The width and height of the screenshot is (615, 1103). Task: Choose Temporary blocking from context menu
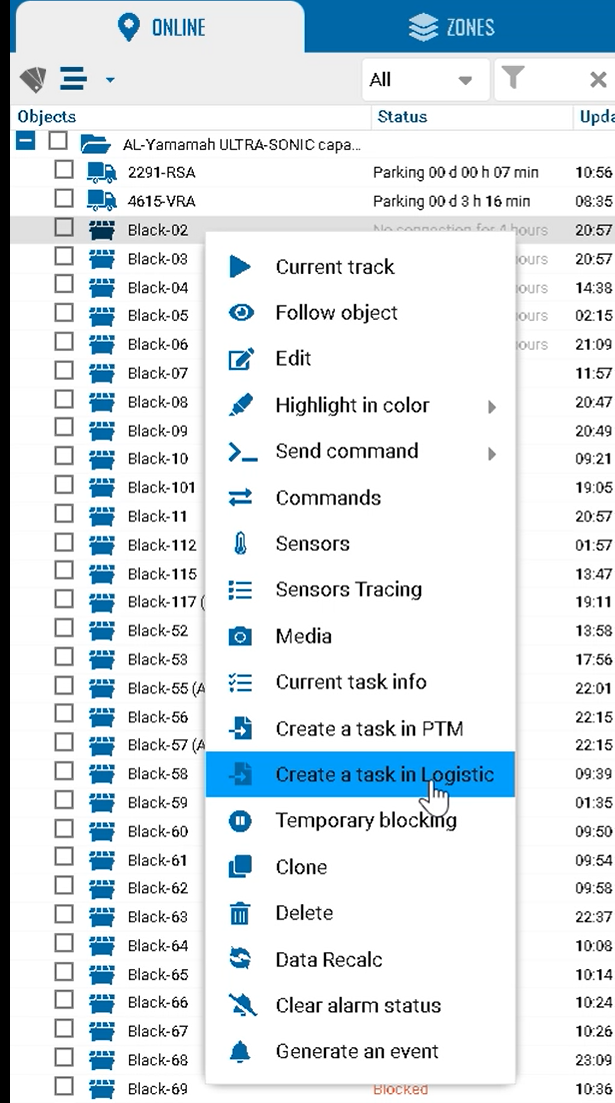coord(366,821)
